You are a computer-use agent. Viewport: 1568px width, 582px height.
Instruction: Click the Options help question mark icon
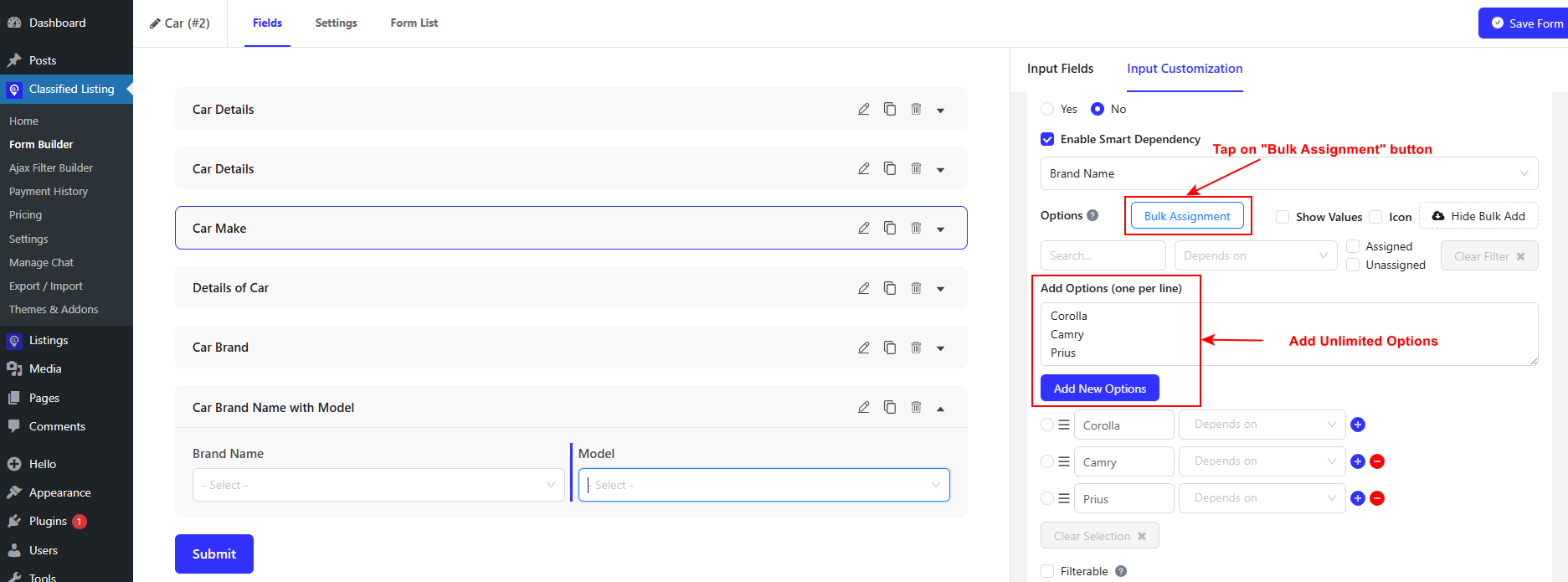click(1092, 215)
